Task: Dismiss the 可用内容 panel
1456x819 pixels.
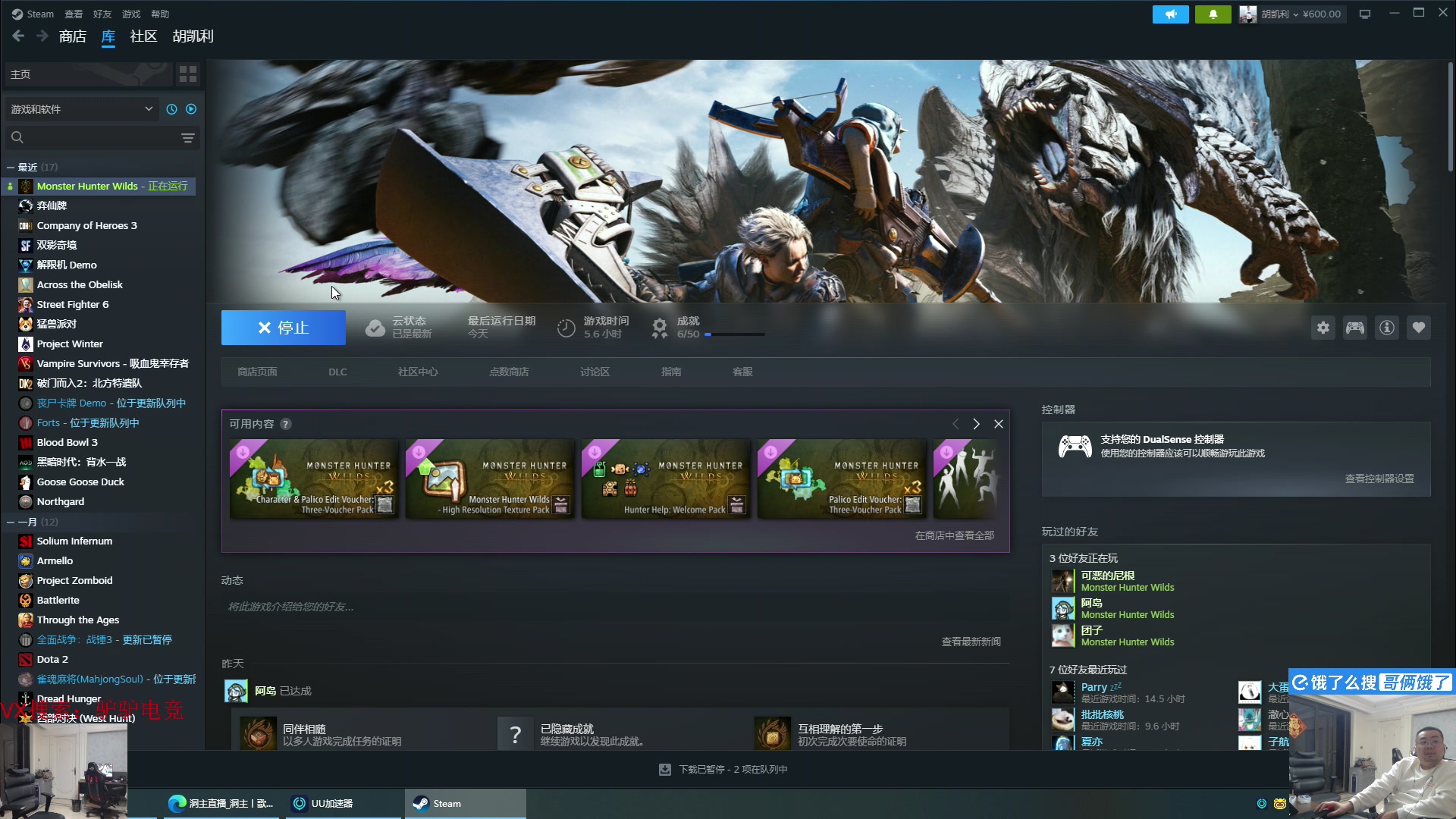Action: (x=998, y=424)
